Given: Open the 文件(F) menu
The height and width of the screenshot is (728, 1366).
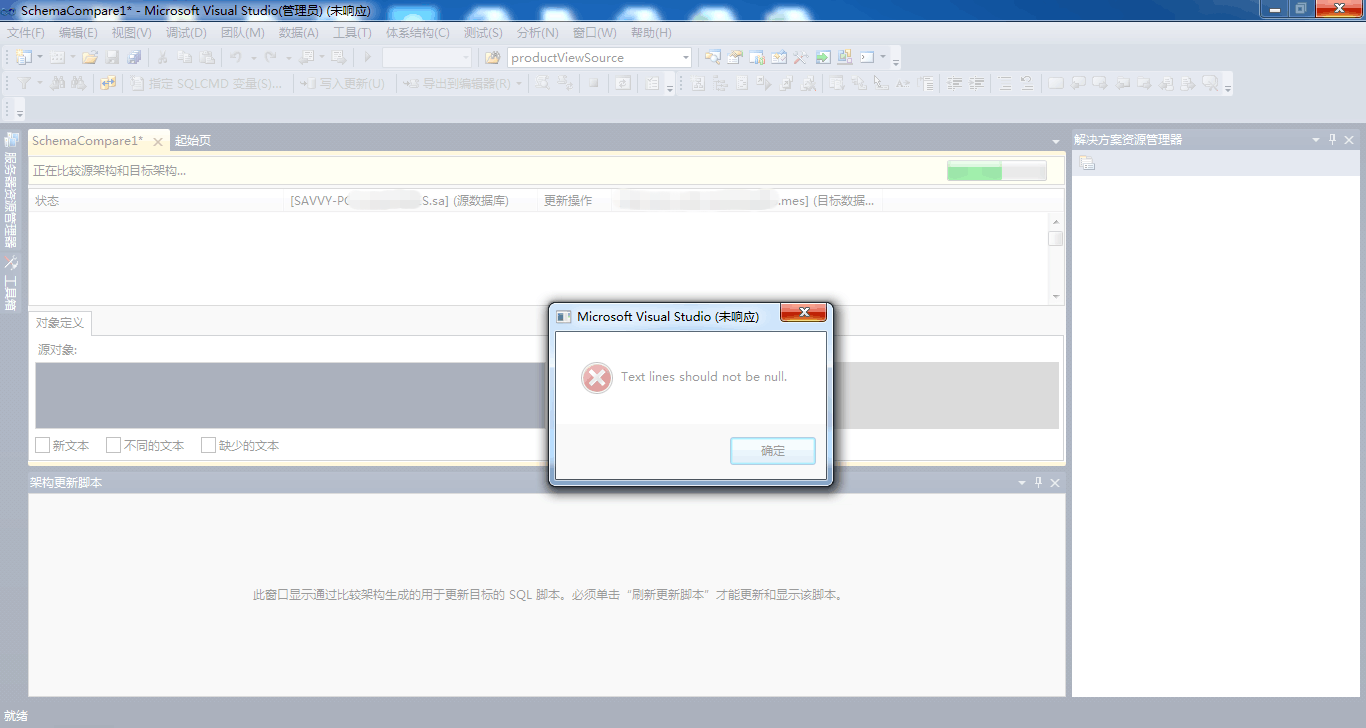Looking at the screenshot, I should pos(26,32).
